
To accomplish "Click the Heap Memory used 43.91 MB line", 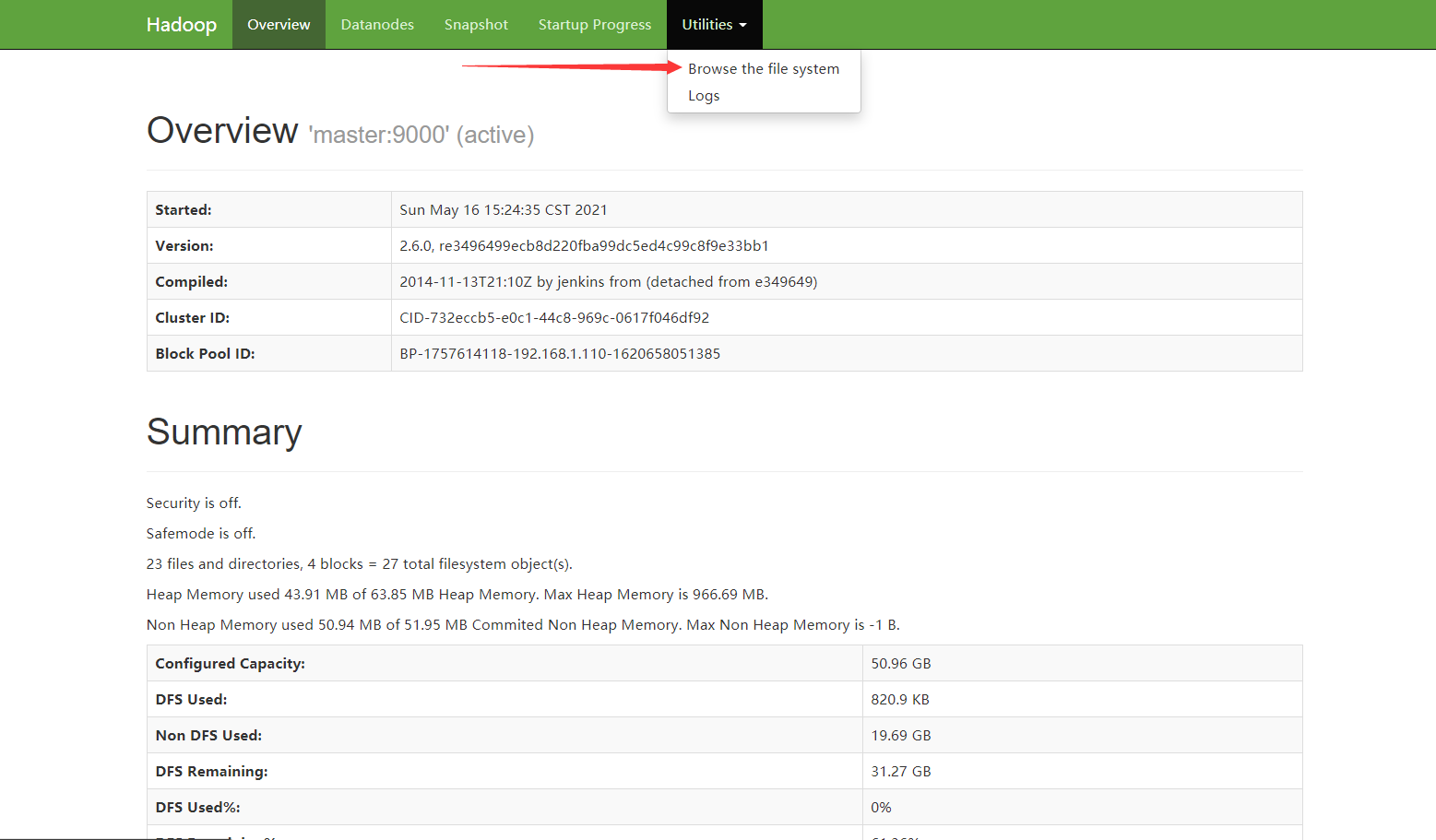I will [457, 595].
